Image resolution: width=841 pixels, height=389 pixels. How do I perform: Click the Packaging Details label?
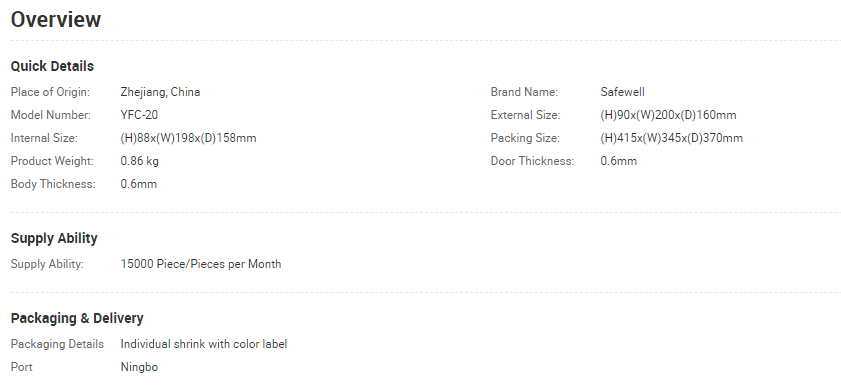click(x=57, y=344)
